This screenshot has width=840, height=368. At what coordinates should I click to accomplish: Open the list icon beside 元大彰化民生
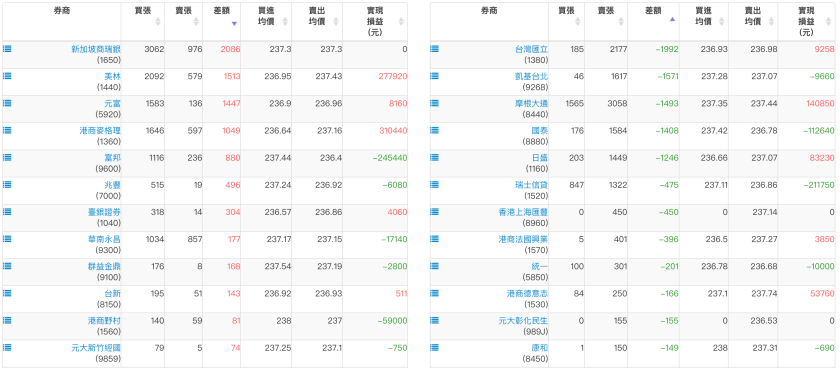coord(434,320)
